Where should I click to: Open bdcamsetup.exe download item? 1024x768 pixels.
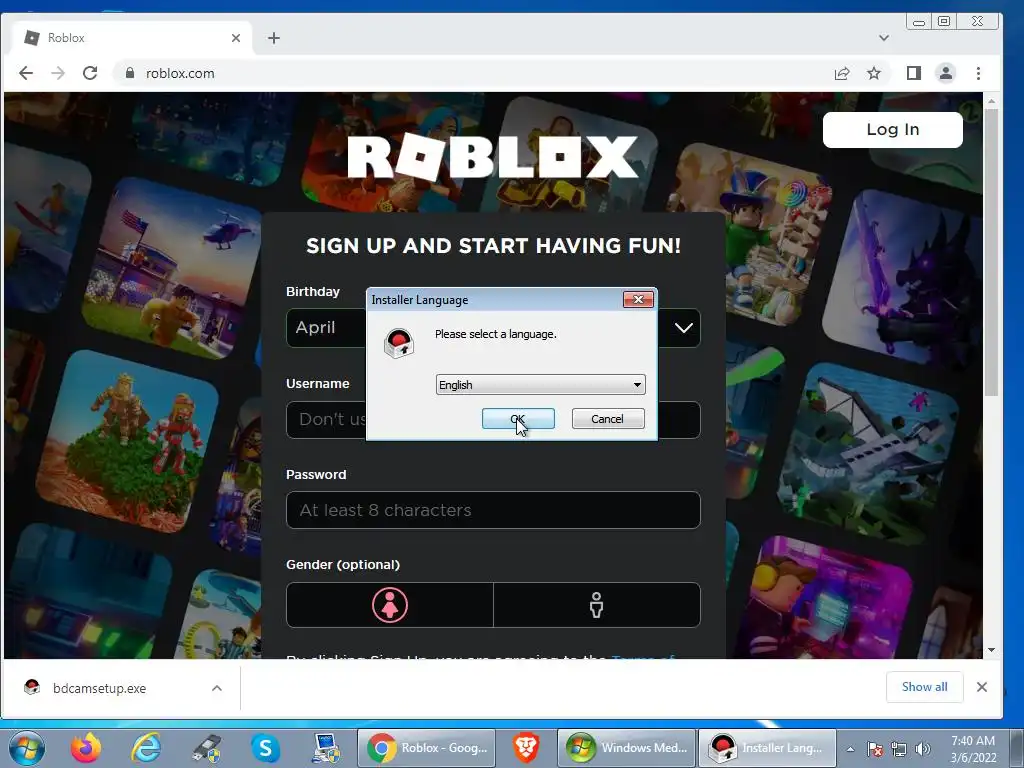[99, 688]
